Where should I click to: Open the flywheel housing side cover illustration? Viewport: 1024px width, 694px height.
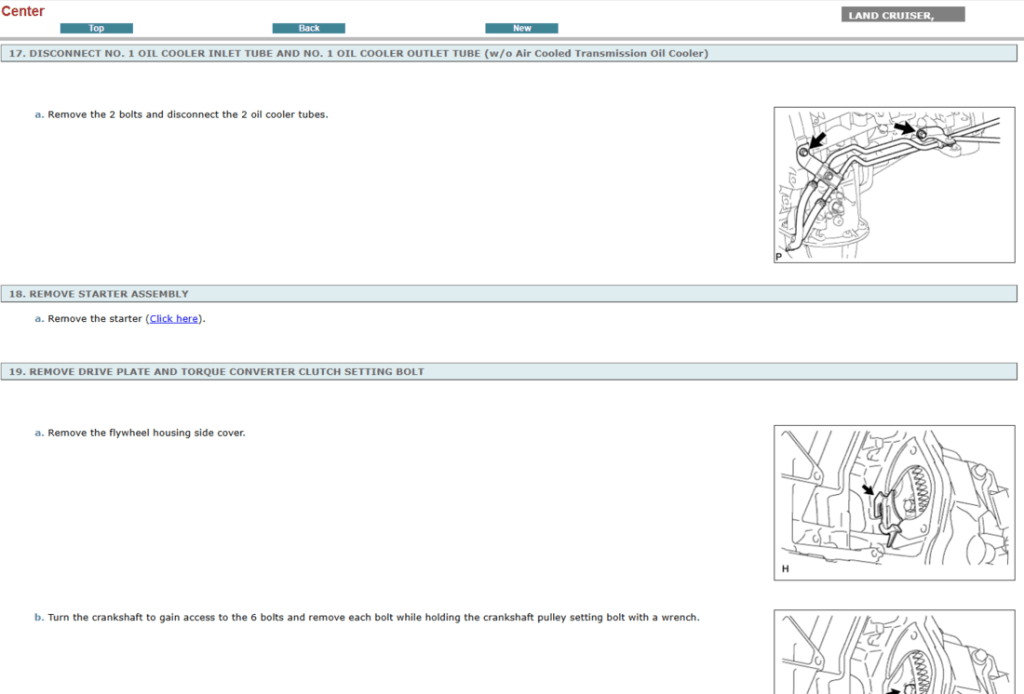pyautogui.click(x=894, y=503)
